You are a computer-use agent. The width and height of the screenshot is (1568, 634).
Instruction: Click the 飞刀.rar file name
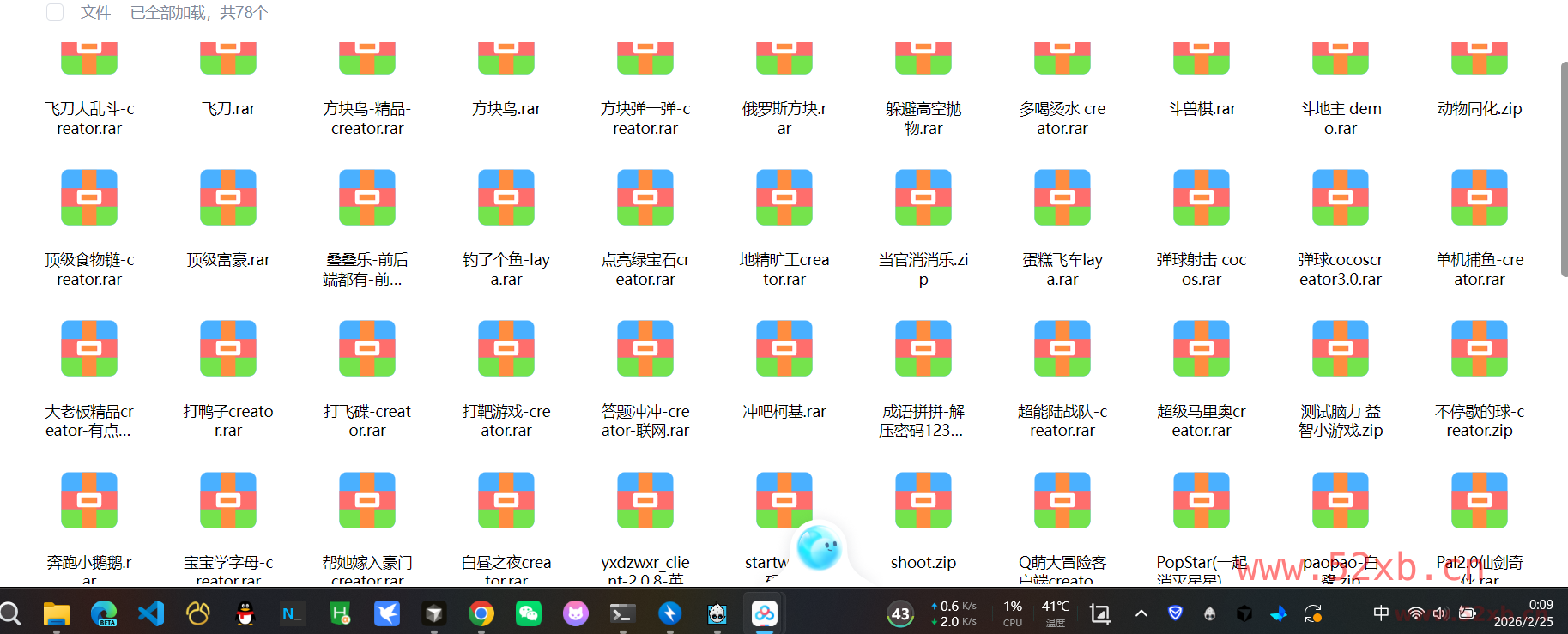pos(228,109)
